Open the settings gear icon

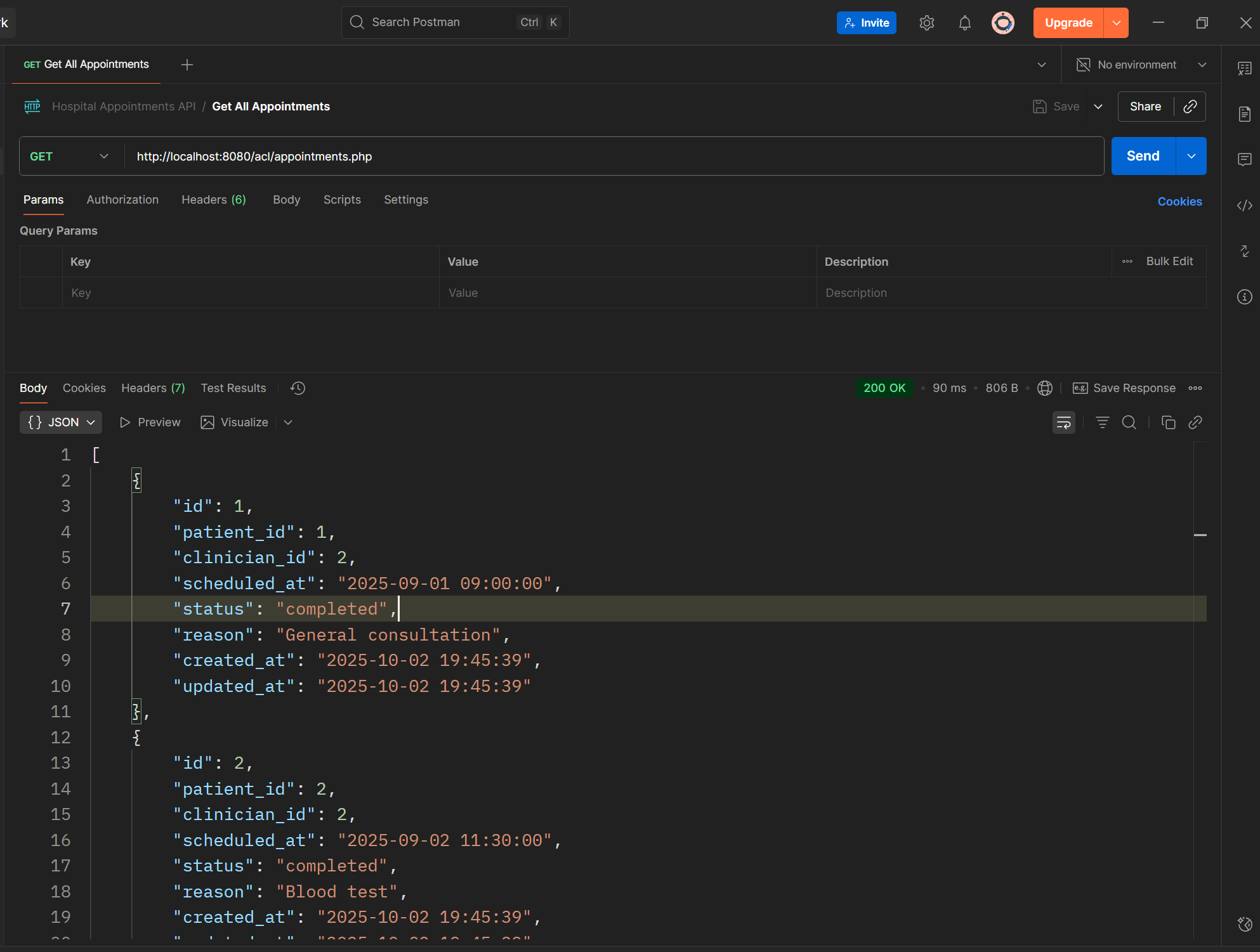click(926, 23)
